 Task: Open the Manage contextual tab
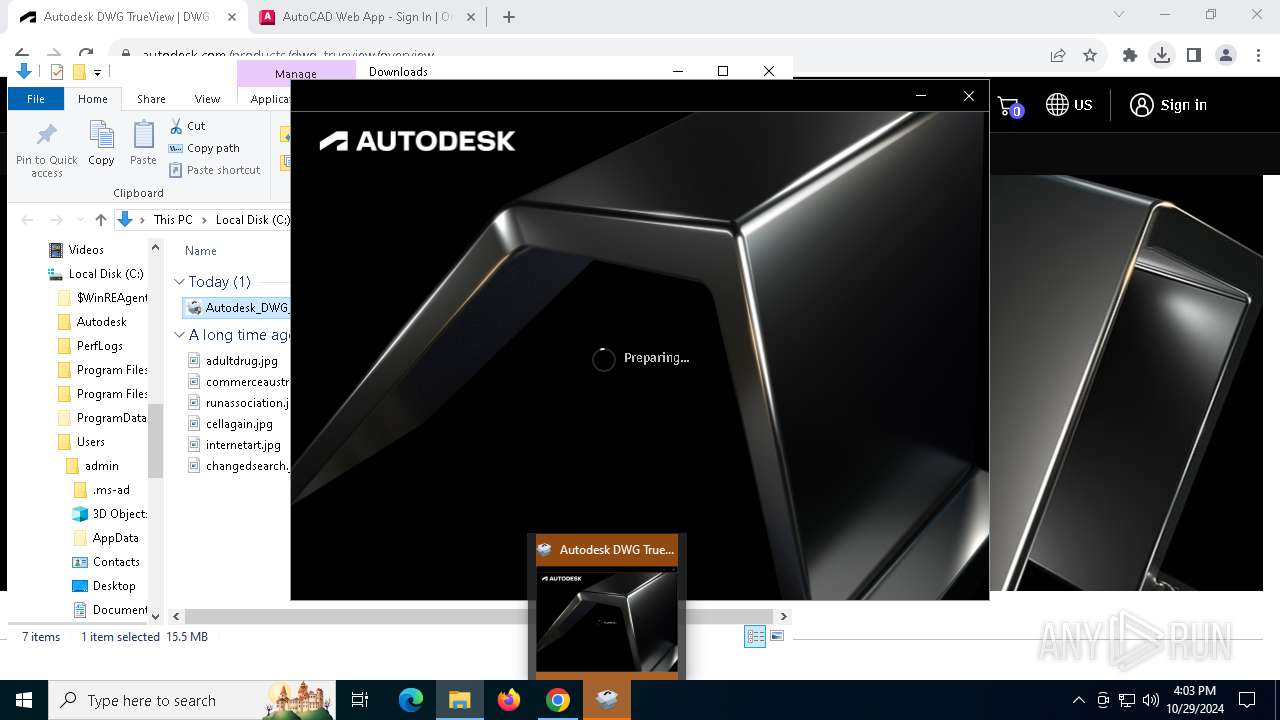[x=296, y=73]
